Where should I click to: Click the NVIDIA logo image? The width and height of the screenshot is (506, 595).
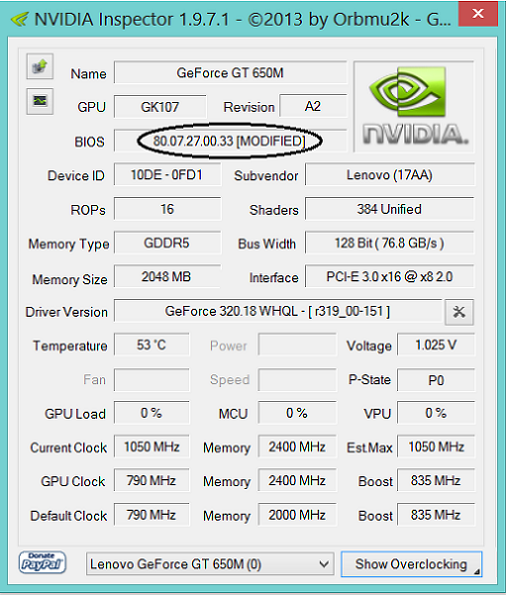pos(414,107)
